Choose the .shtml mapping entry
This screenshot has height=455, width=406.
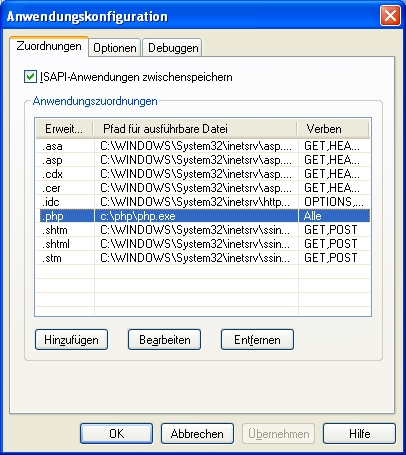[x=203, y=244]
